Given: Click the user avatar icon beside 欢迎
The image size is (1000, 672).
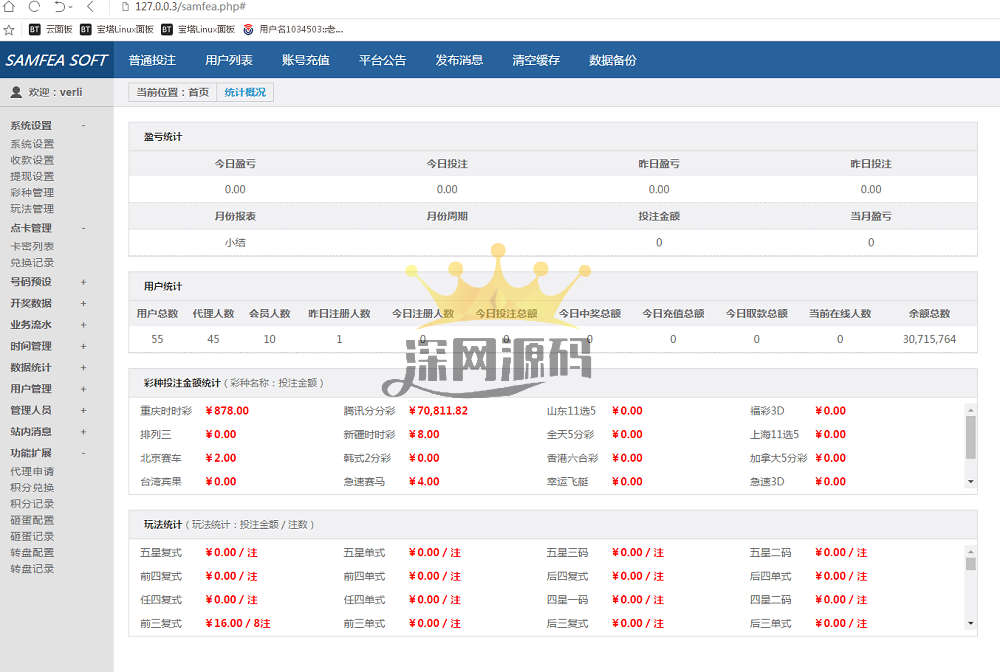Looking at the screenshot, I should (16, 92).
